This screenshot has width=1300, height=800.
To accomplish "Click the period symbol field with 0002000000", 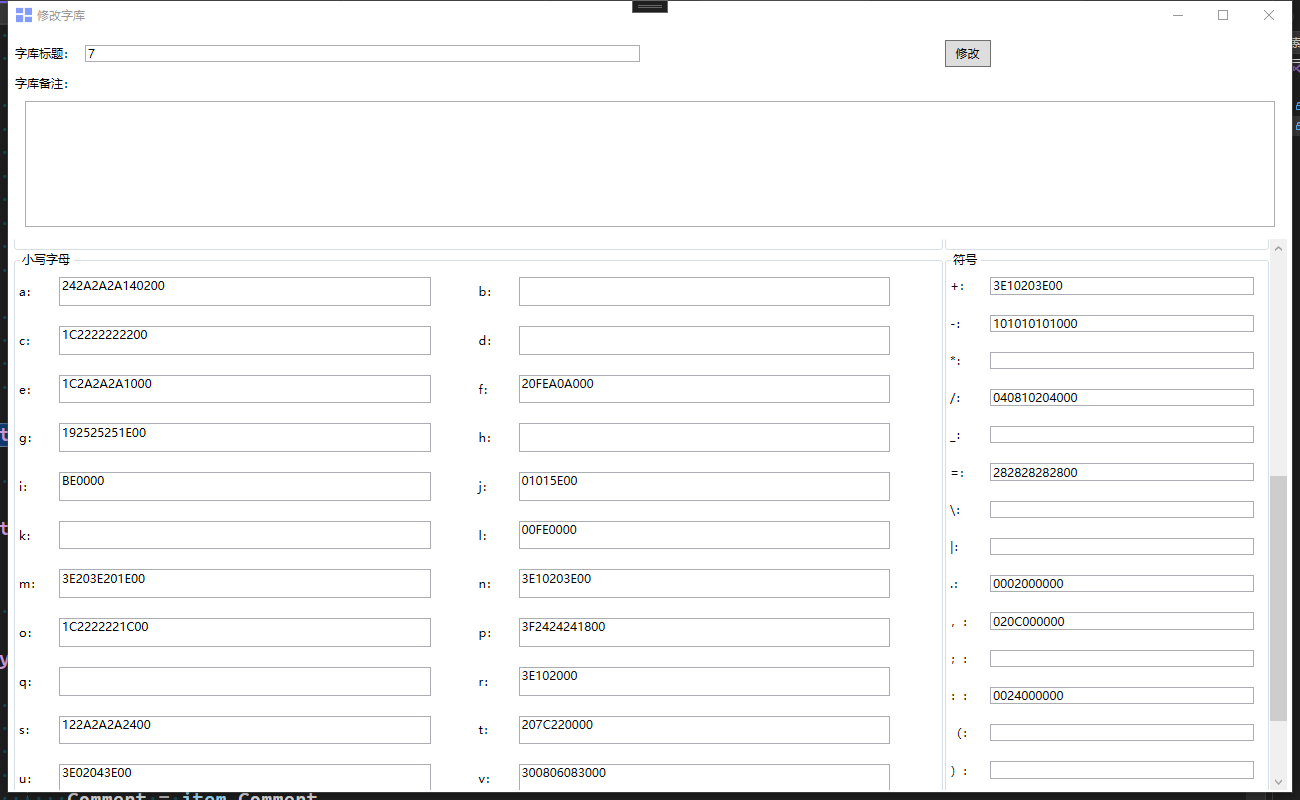I will 1122,584.
